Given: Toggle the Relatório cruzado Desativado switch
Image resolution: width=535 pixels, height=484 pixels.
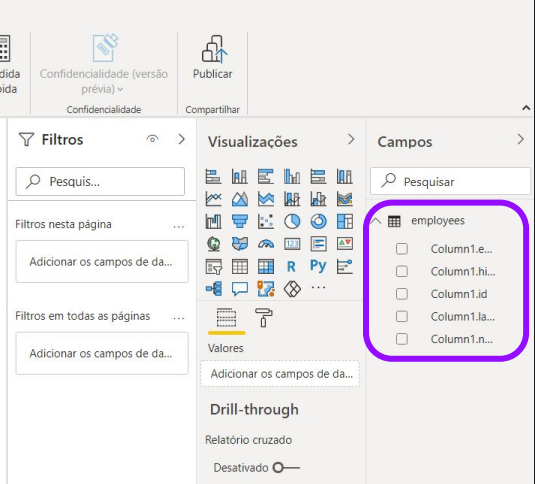Looking at the screenshot, I should (286, 467).
